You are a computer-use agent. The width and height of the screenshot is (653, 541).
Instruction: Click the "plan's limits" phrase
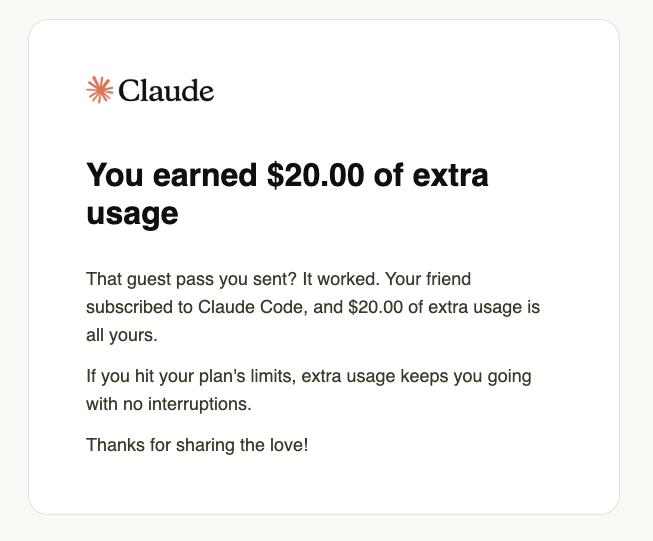point(243,377)
